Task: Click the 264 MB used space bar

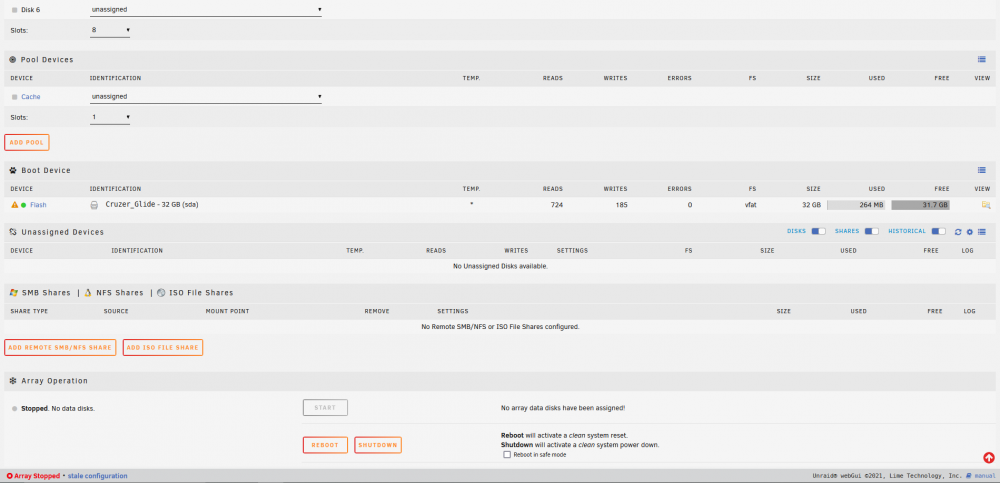Action: (857, 205)
